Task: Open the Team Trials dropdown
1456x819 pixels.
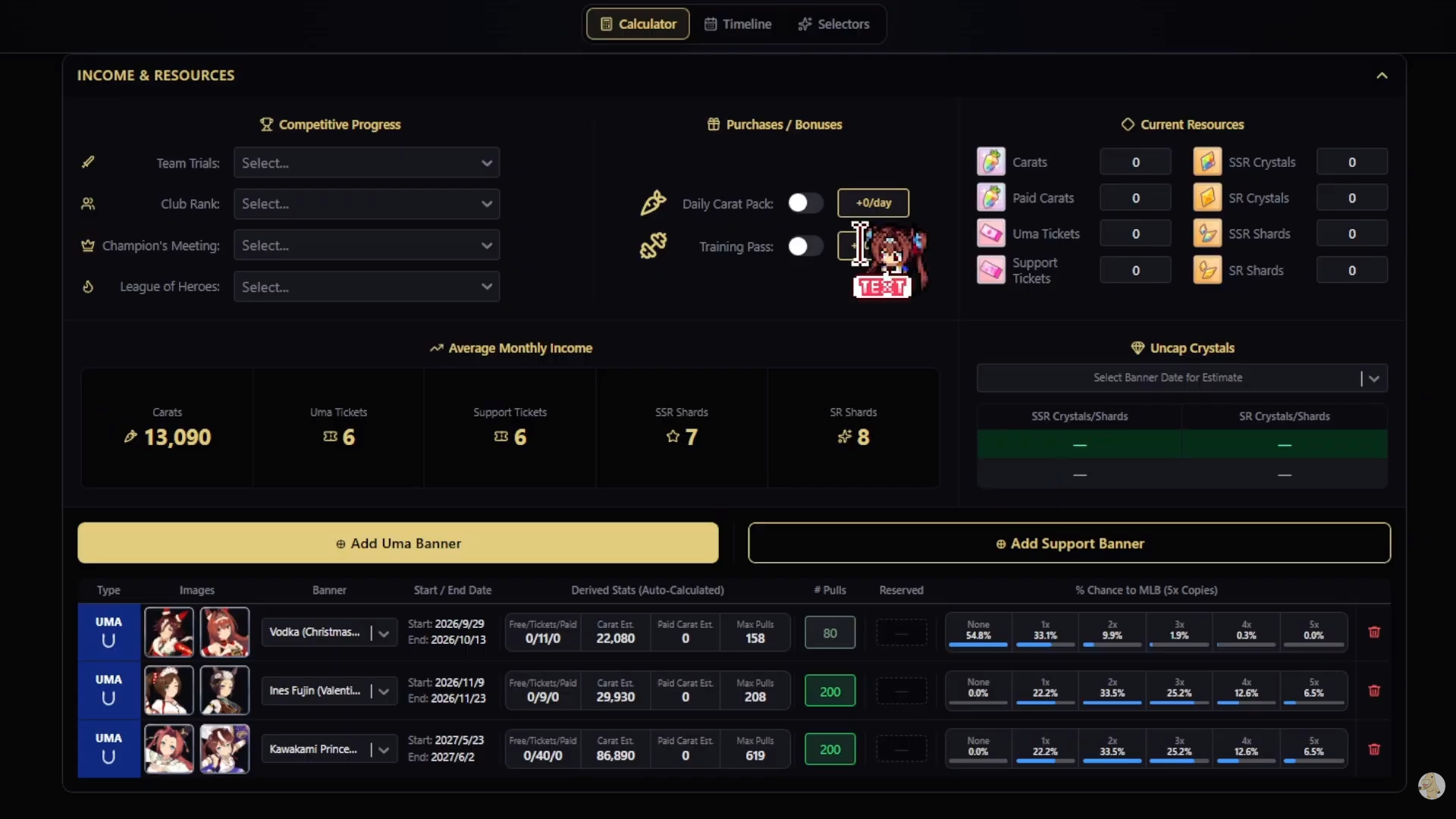Action: point(366,163)
